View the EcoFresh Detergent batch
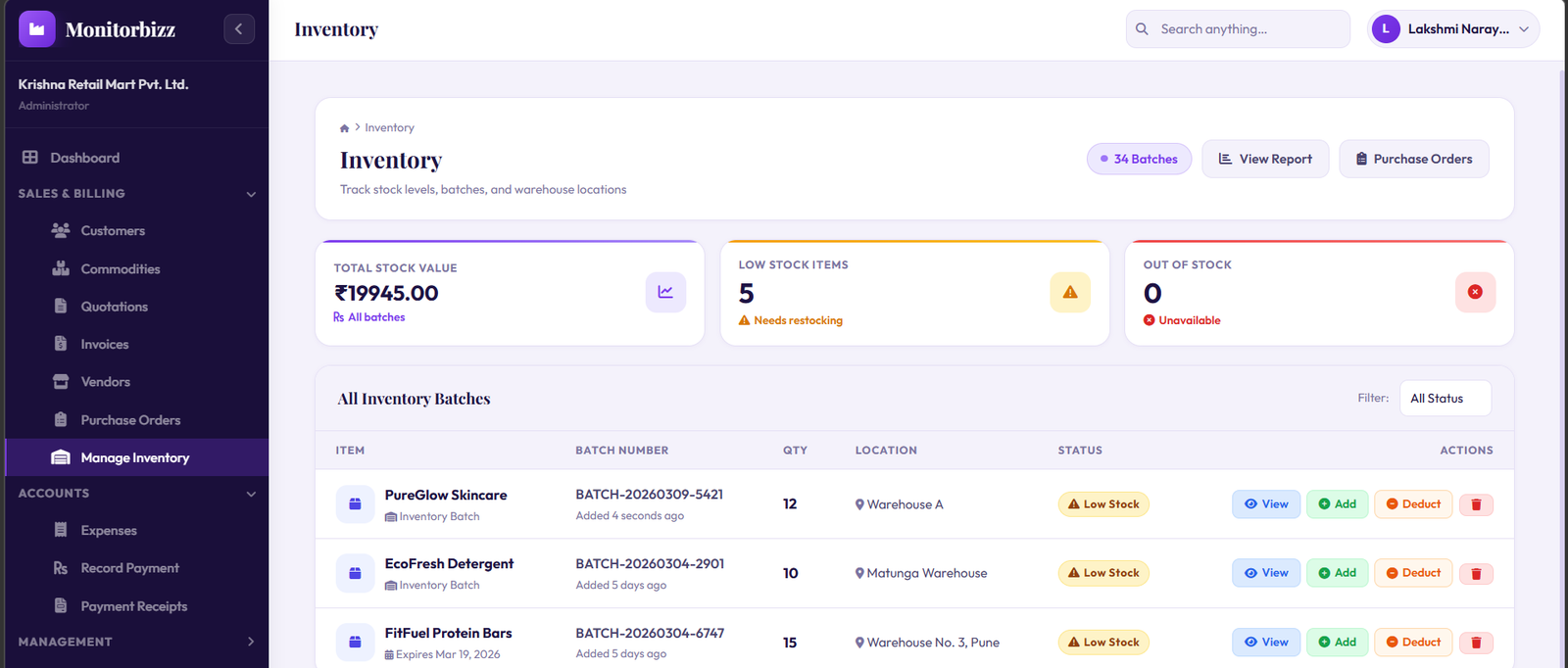Screen dimensions: 1568x668 click(1266, 573)
